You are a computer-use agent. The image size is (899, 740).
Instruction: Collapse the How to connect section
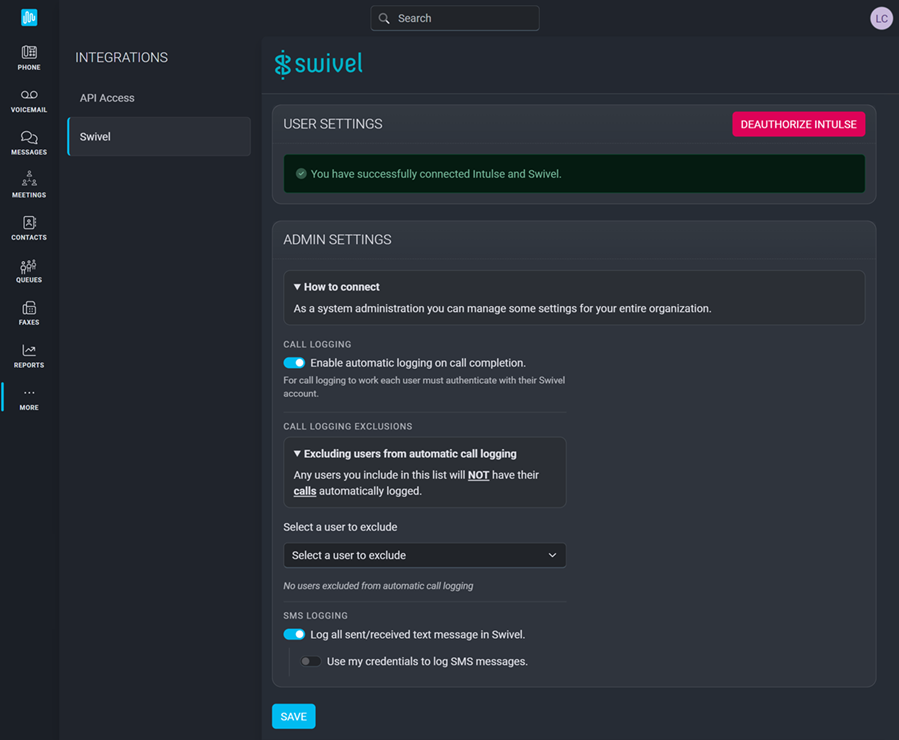[337, 287]
